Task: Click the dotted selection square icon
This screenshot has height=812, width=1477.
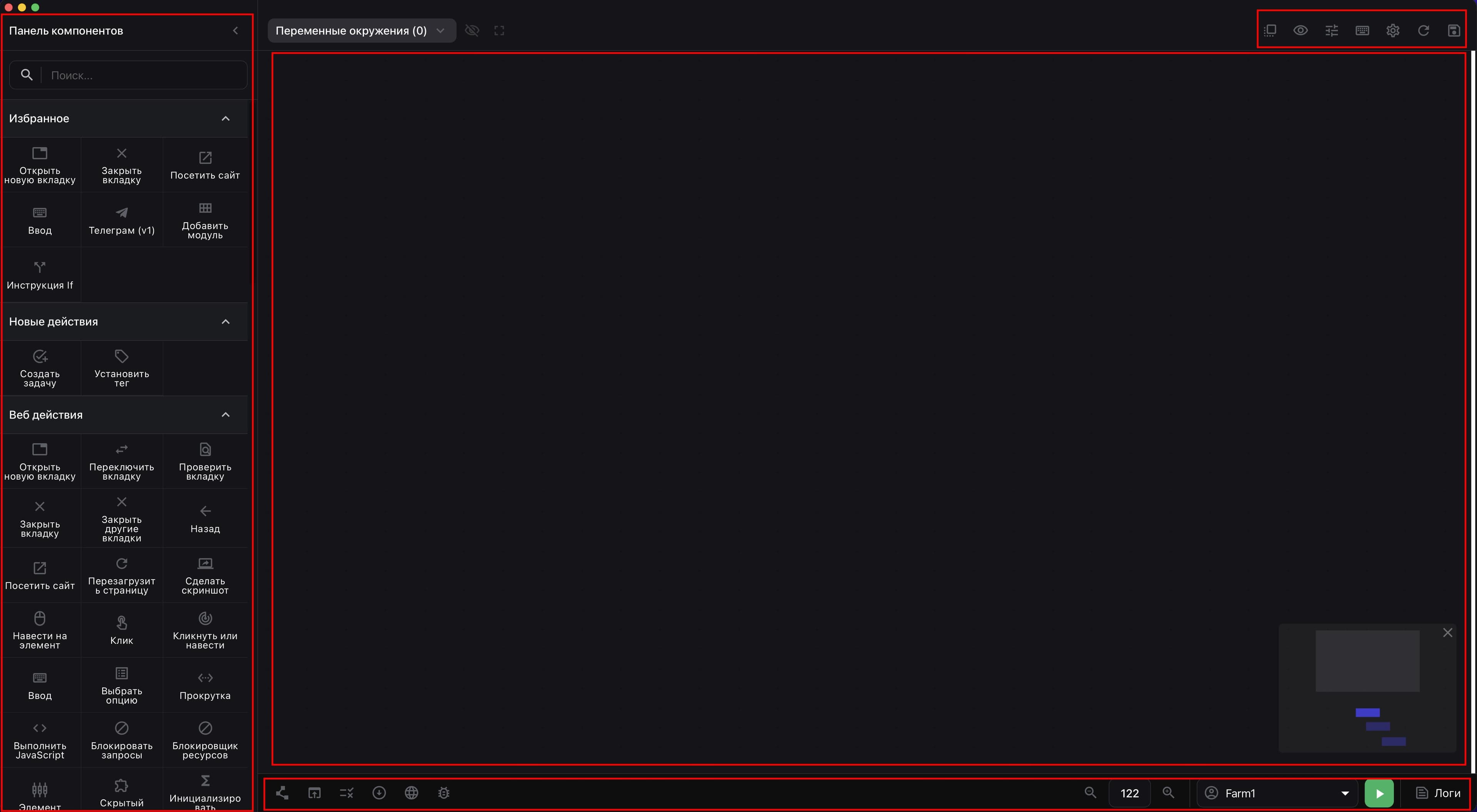Action: pyautogui.click(x=1269, y=30)
